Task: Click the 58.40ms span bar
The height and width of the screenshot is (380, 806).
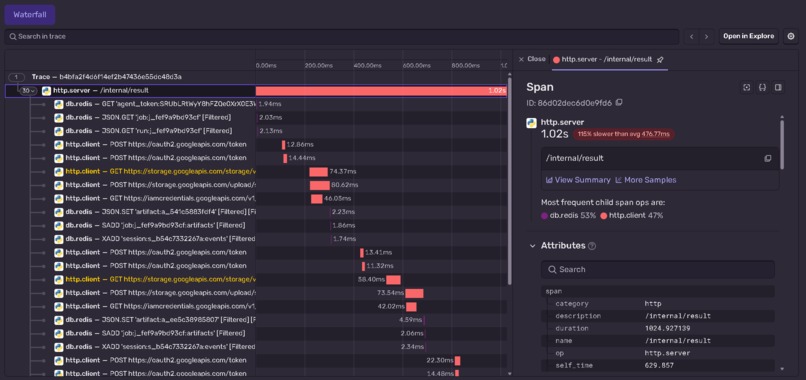Action: point(393,279)
